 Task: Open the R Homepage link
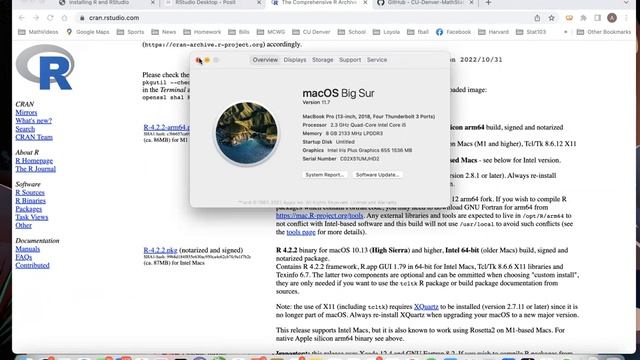pos(34,161)
